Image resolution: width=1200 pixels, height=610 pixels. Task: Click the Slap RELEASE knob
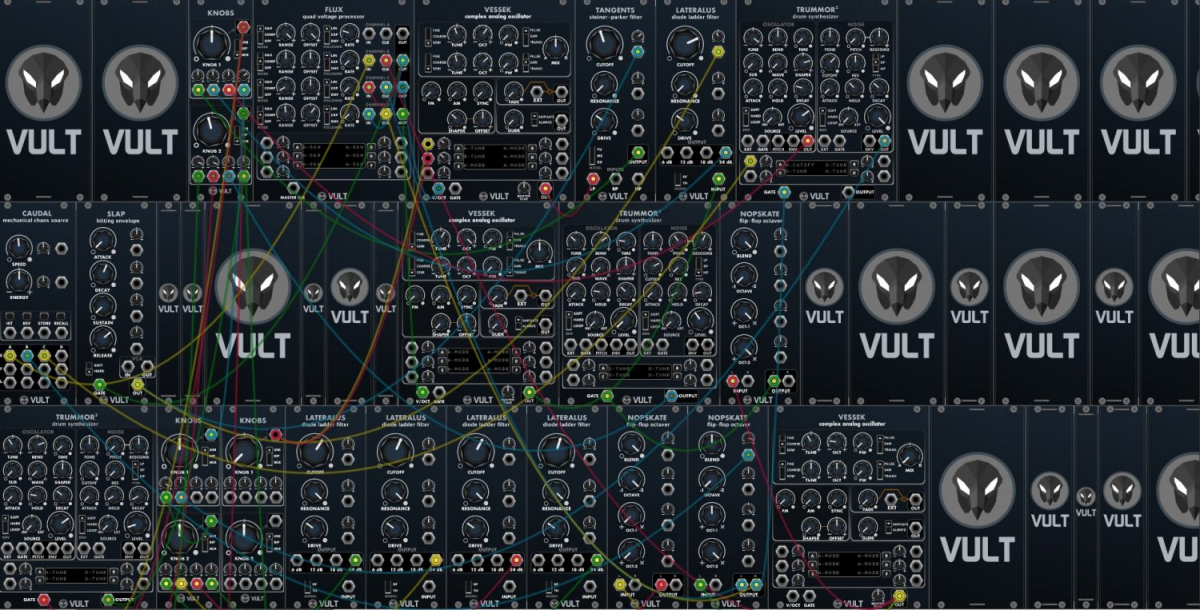(x=103, y=339)
